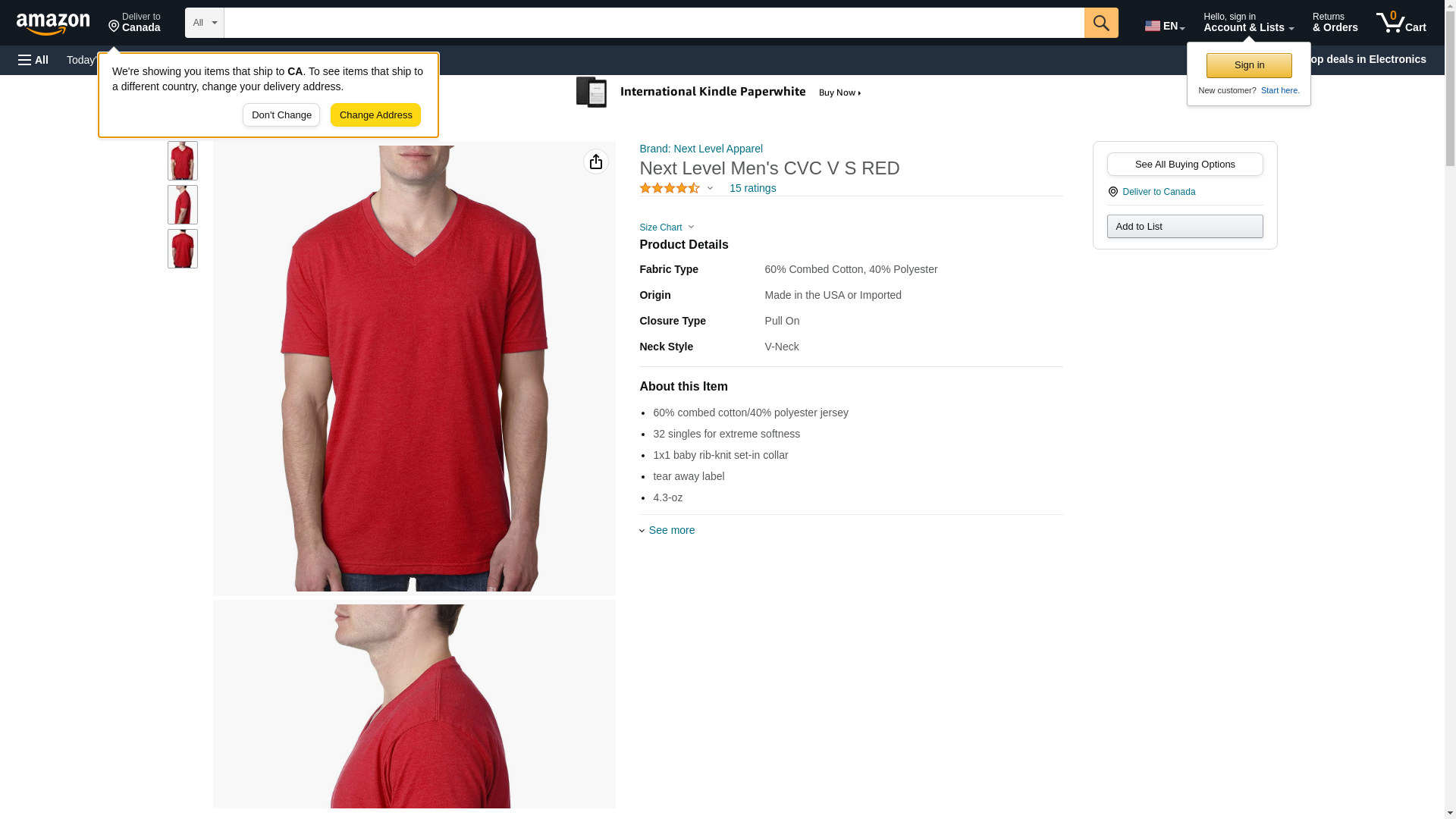Click the star rating icons
1456x819 pixels.
(670, 188)
